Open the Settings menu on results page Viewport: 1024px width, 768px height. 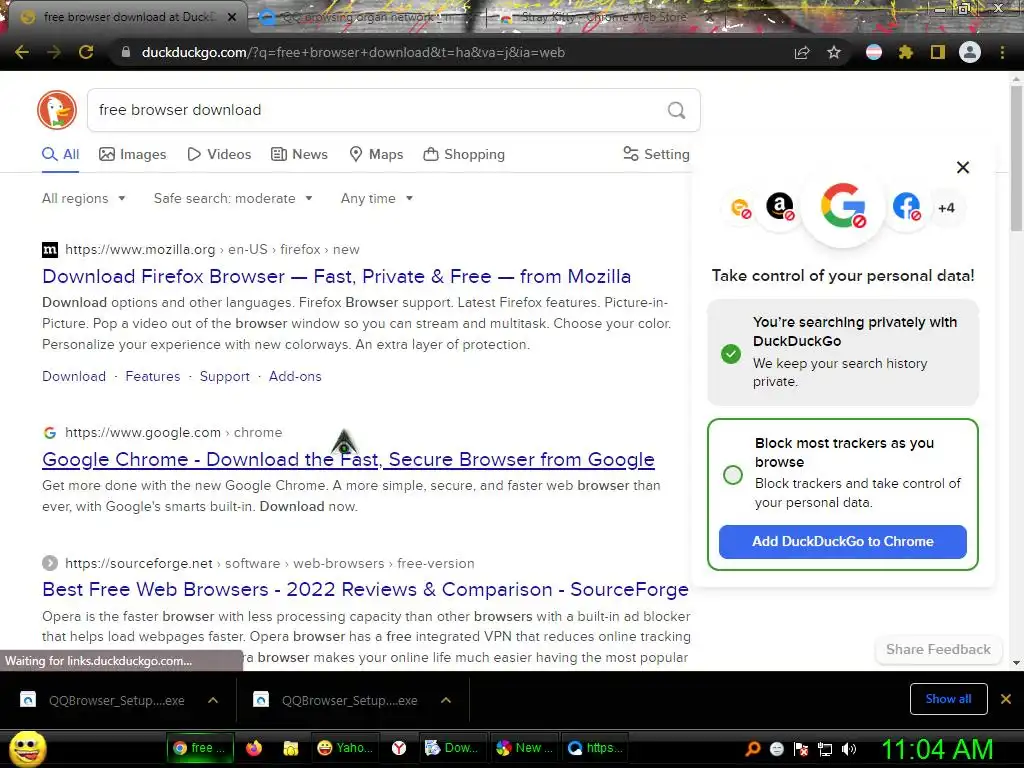656,154
